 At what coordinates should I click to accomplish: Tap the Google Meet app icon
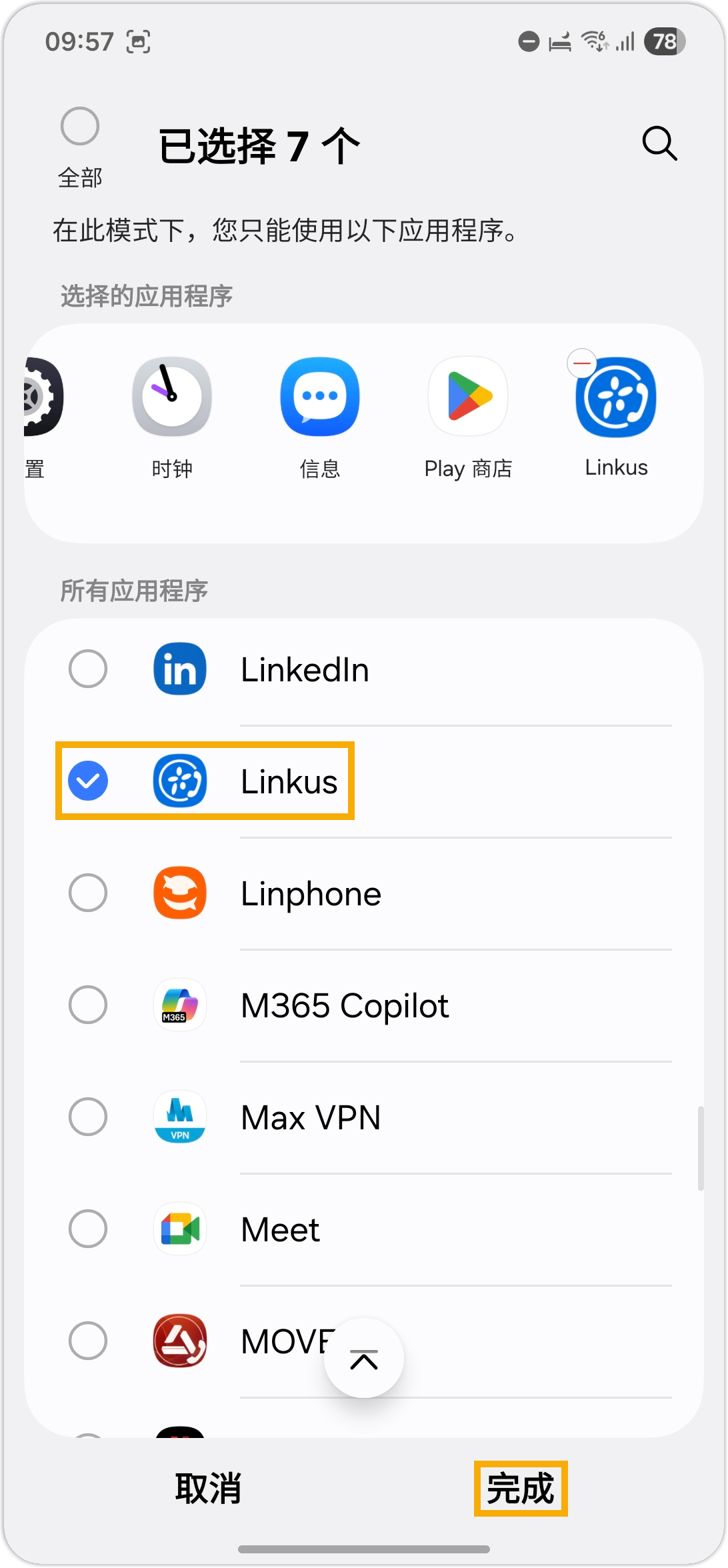tap(180, 1229)
